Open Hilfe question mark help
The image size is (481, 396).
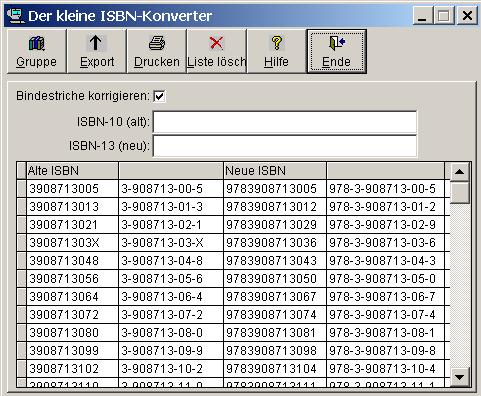[x=276, y=51]
